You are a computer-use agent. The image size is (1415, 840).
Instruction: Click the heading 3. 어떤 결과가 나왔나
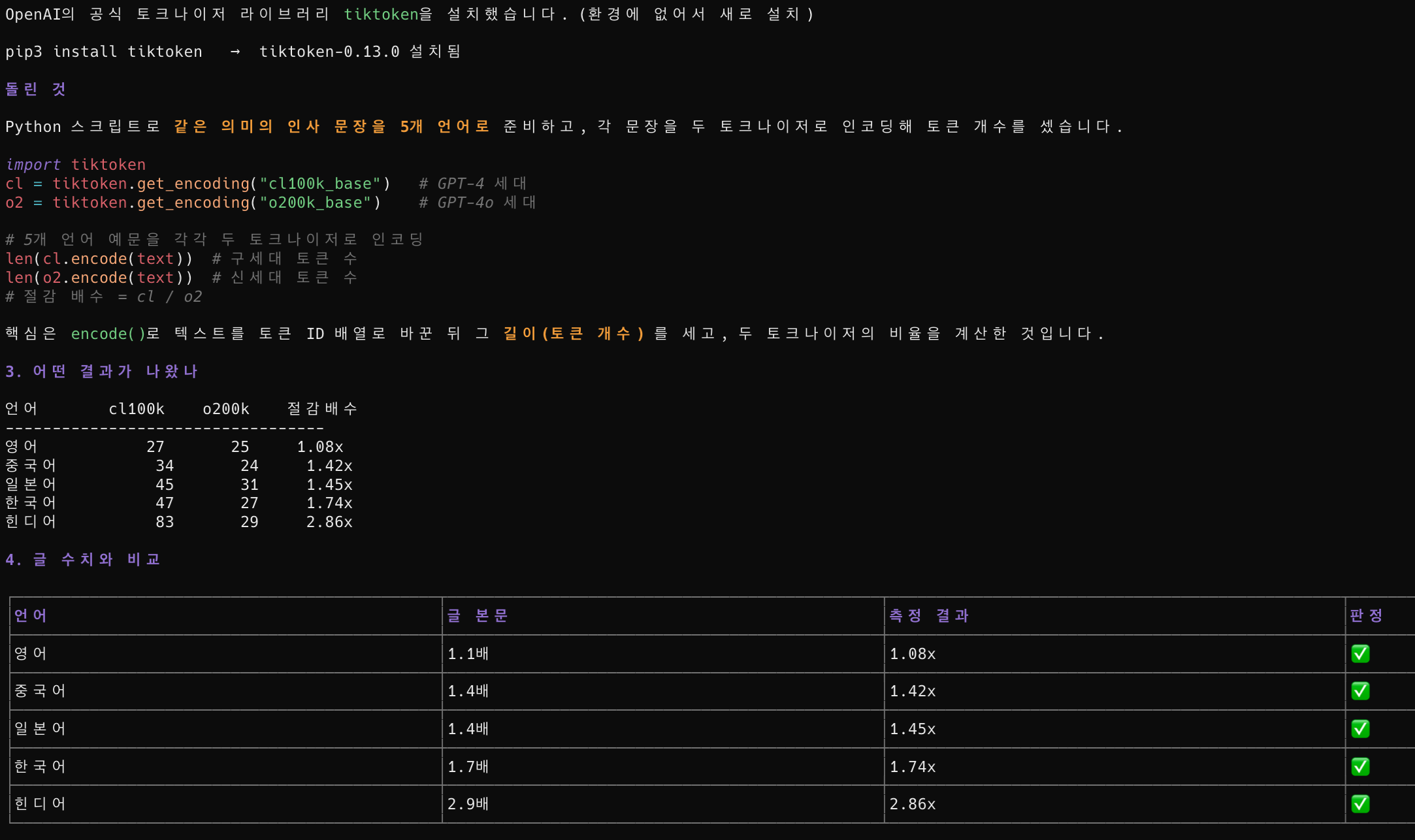[x=101, y=372]
